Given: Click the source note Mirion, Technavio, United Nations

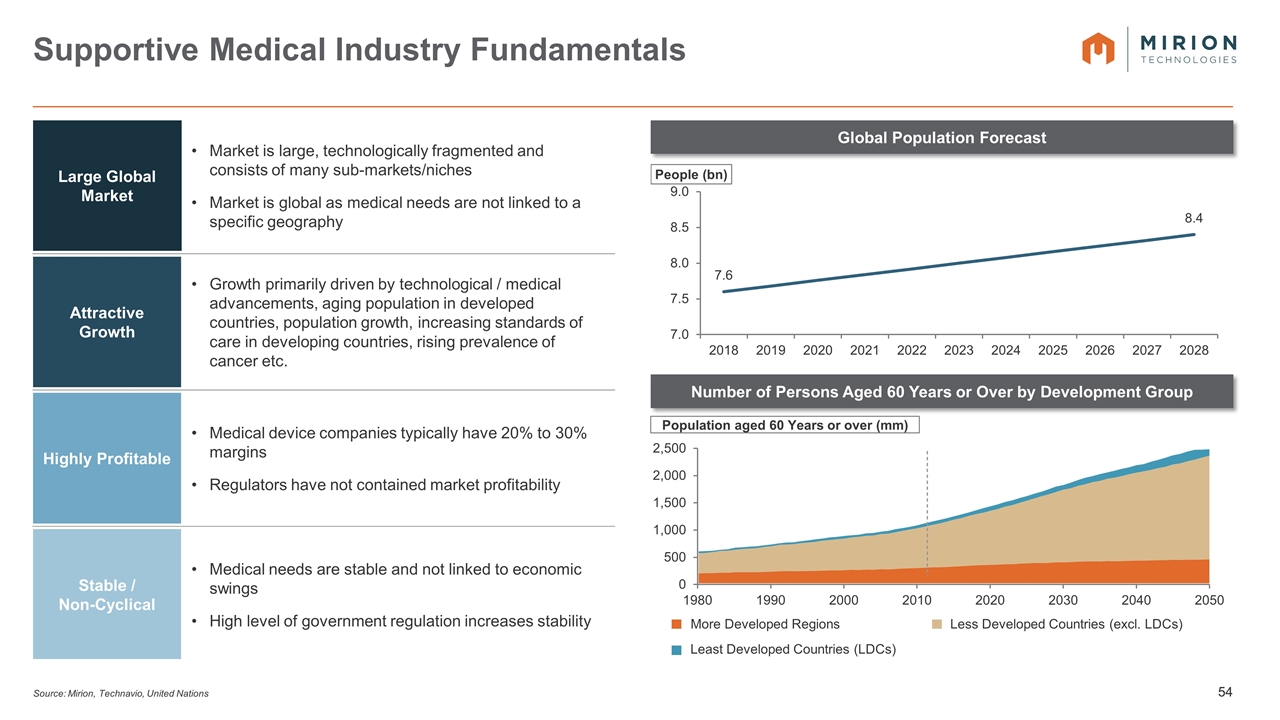Looking at the screenshot, I should 121,694.
